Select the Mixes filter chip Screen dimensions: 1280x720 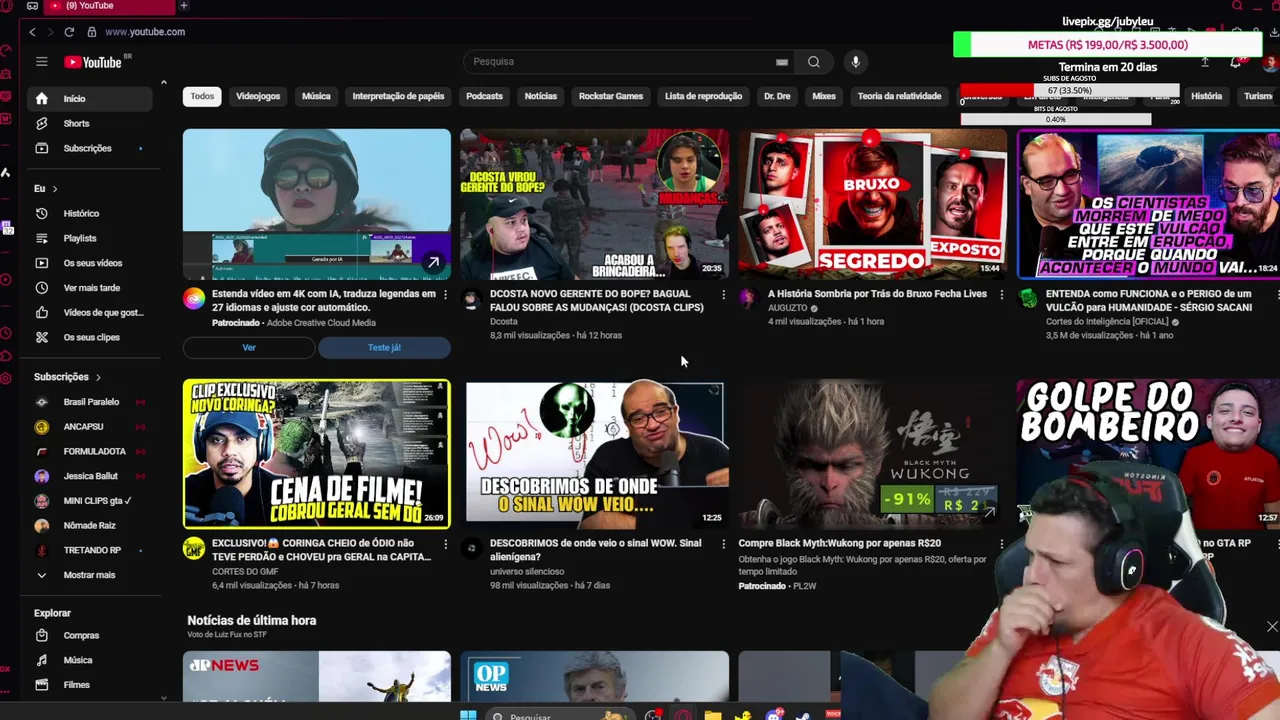click(824, 96)
